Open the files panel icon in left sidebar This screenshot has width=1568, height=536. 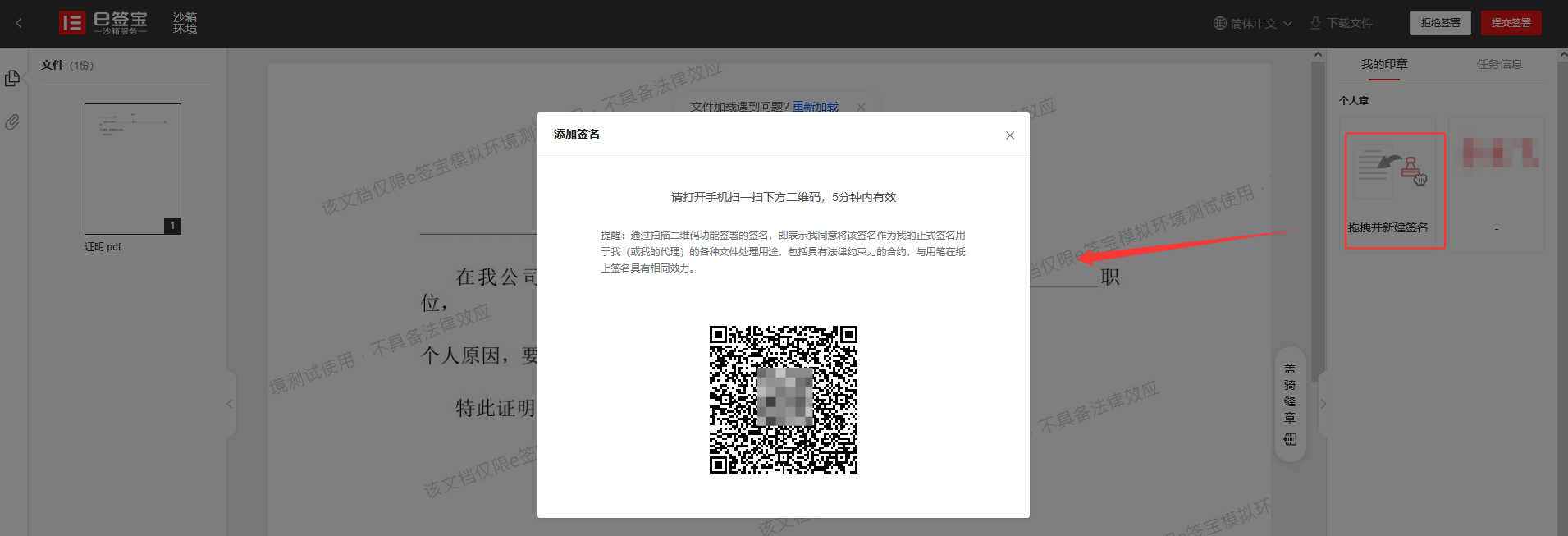tap(12, 79)
